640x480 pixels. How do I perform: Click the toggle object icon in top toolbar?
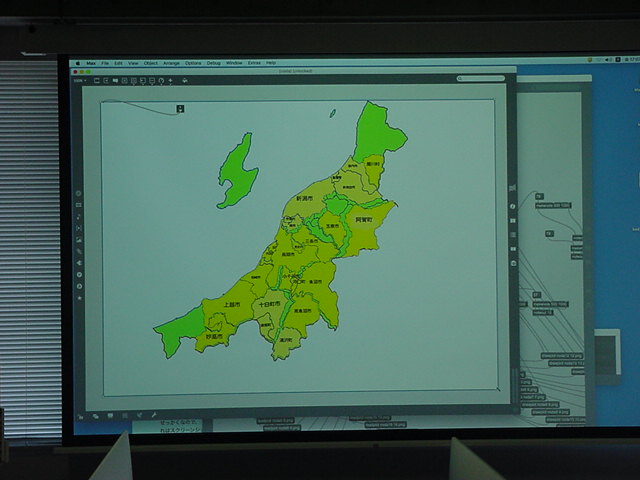tap(124, 81)
